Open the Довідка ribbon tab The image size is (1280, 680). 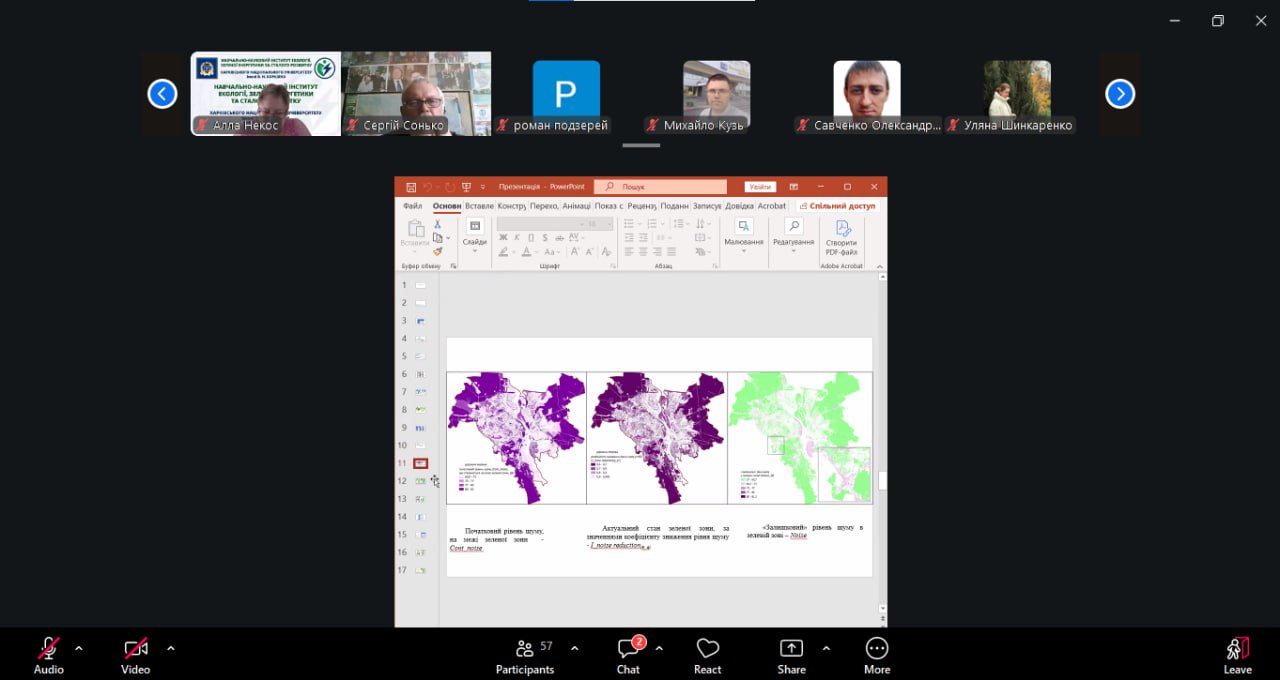[739, 206]
